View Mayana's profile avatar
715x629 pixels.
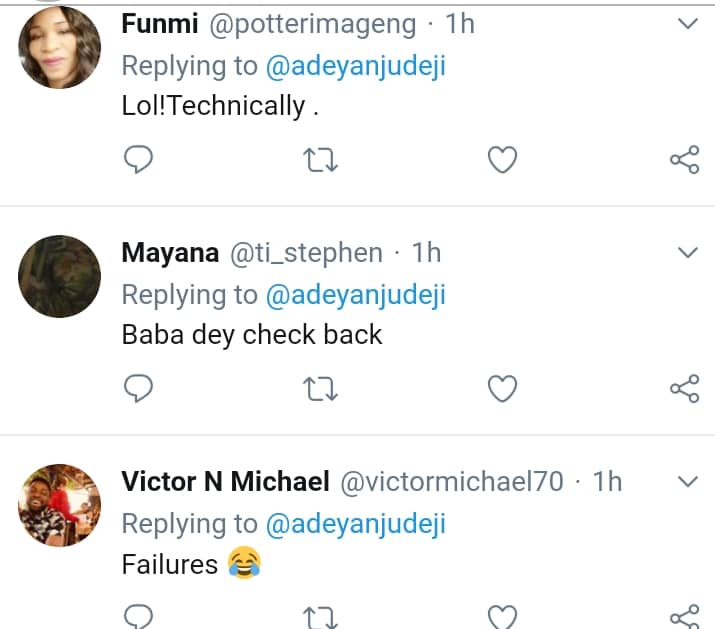[x=60, y=276]
